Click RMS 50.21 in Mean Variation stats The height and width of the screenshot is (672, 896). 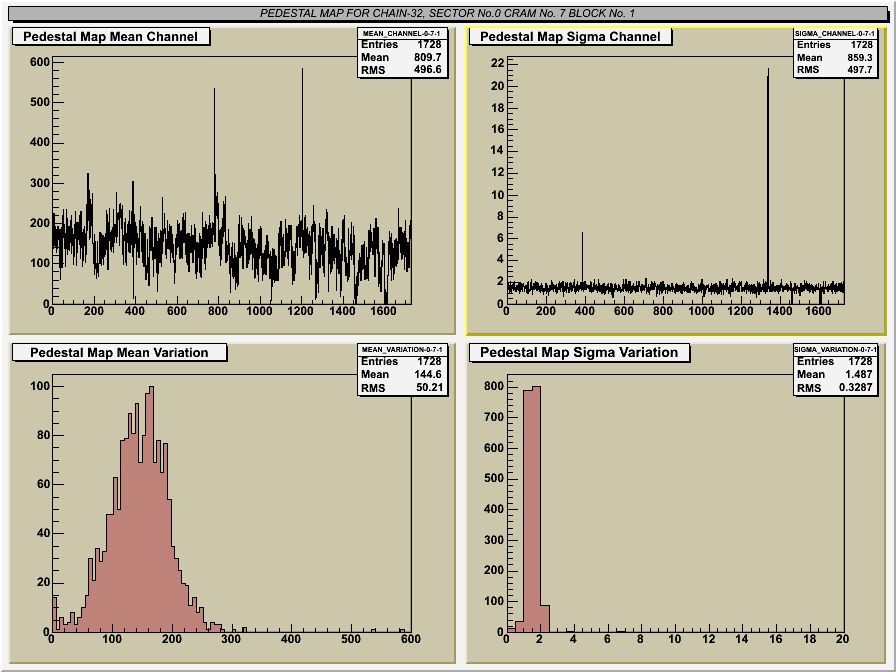click(x=401, y=387)
